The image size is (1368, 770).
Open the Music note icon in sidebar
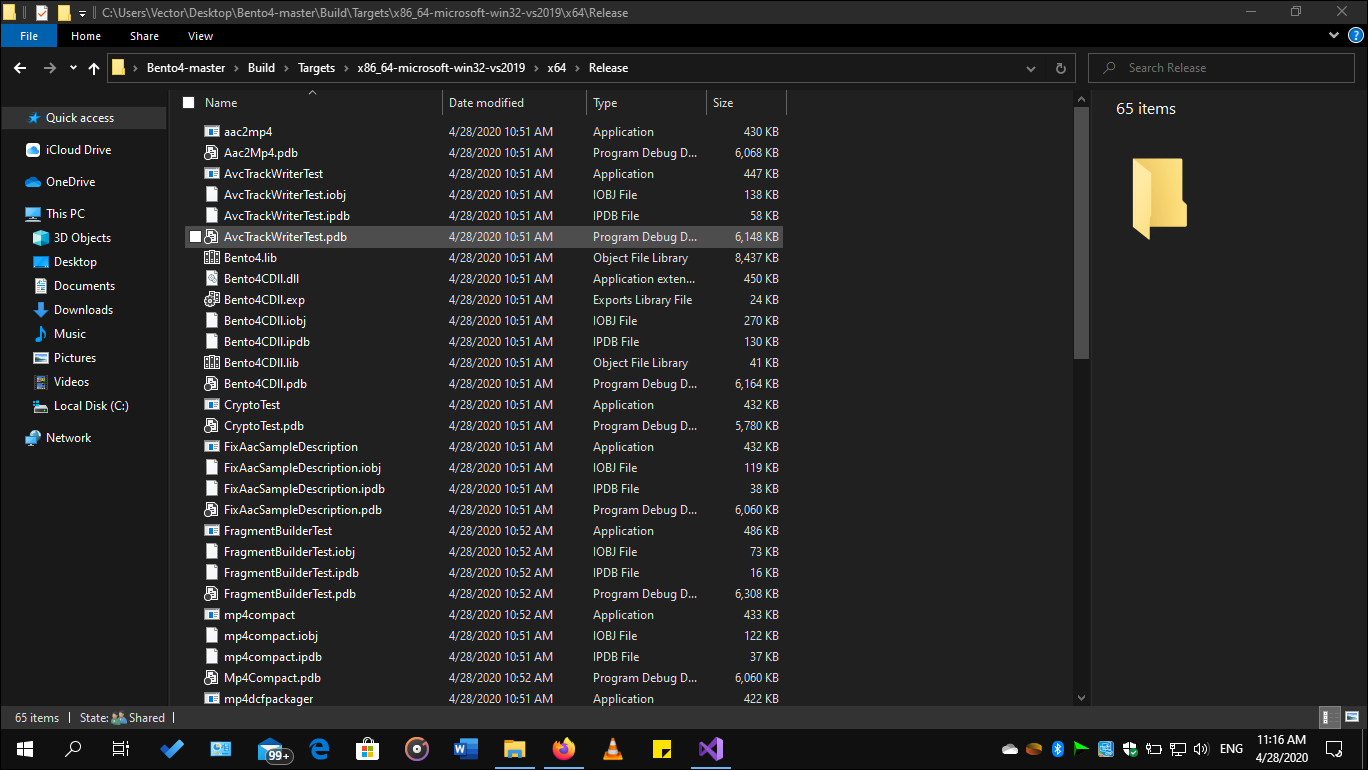tap(41, 334)
